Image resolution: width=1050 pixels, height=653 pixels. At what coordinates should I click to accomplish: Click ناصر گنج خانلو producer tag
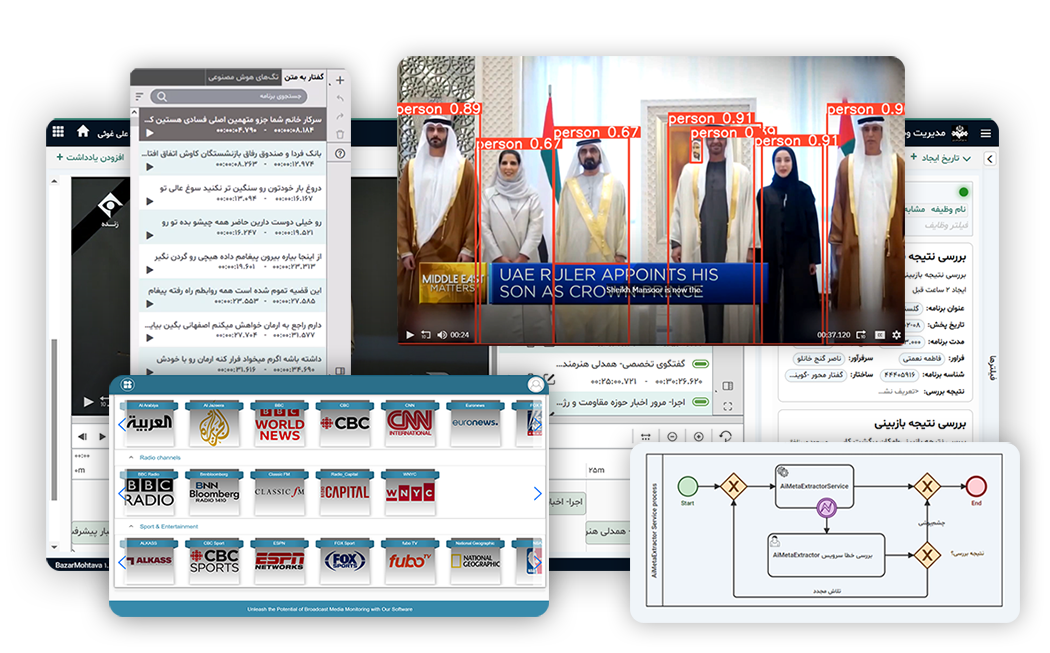pyautogui.click(x=818, y=359)
